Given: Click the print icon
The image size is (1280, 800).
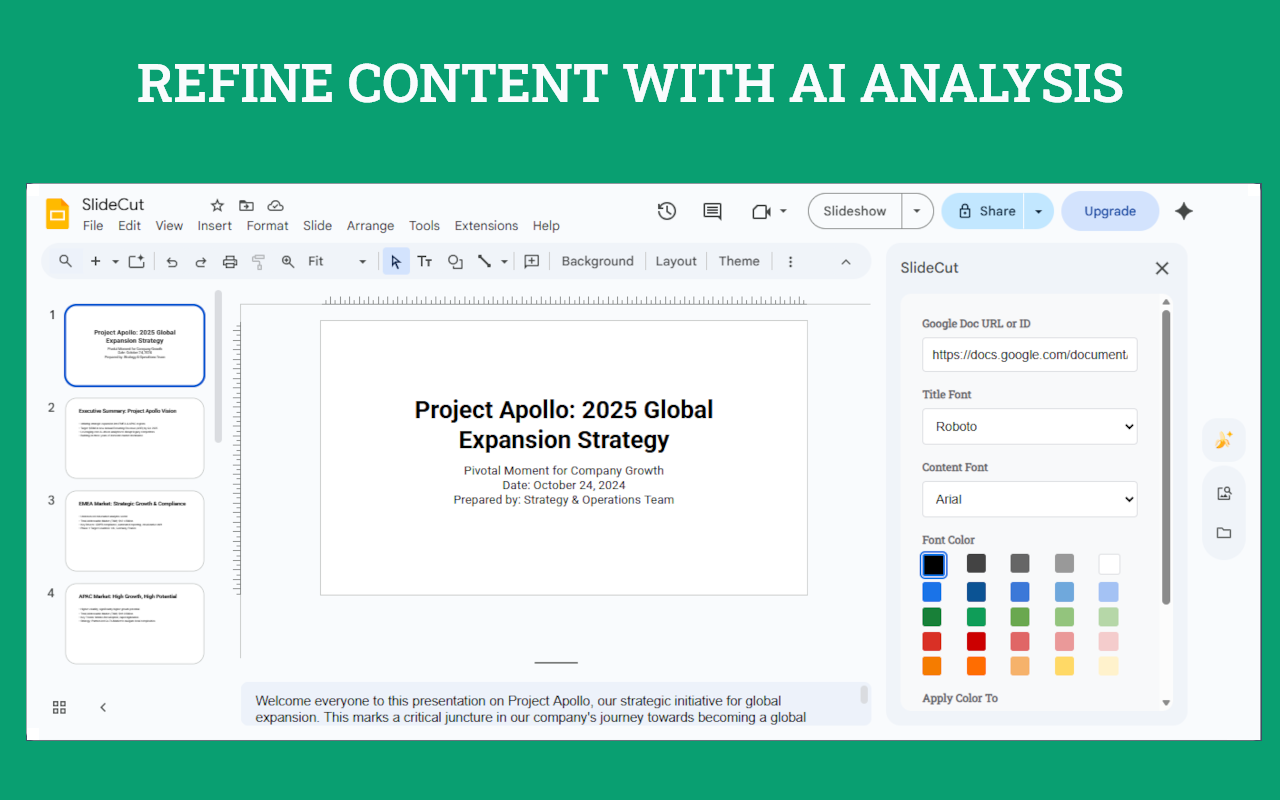Looking at the screenshot, I should tap(229, 261).
